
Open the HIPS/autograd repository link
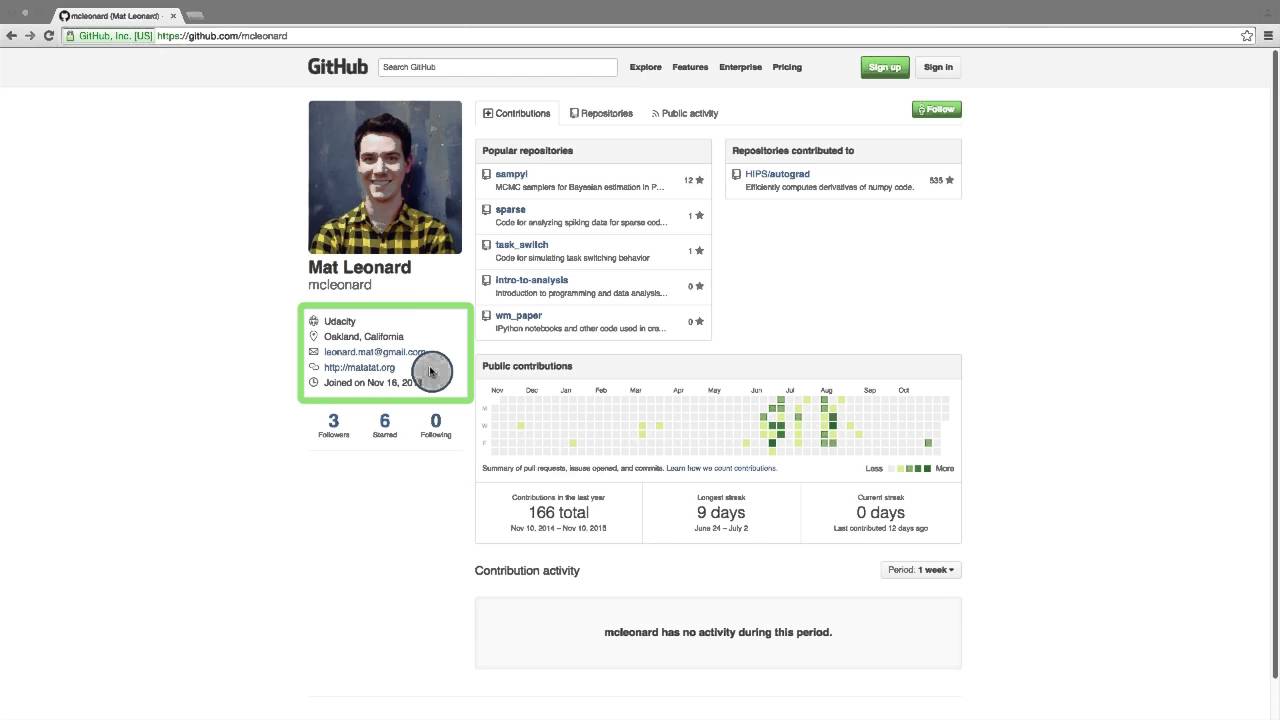(x=777, y=174)
